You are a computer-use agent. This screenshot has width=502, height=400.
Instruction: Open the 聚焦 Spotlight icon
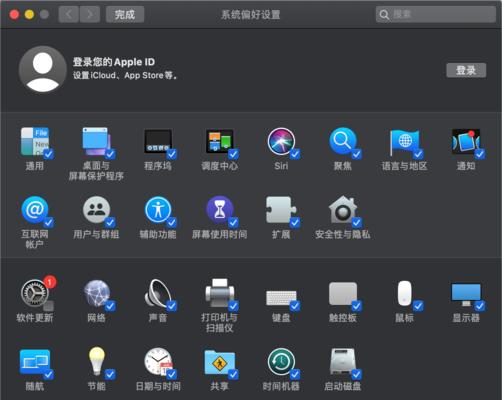click(343, 142)
